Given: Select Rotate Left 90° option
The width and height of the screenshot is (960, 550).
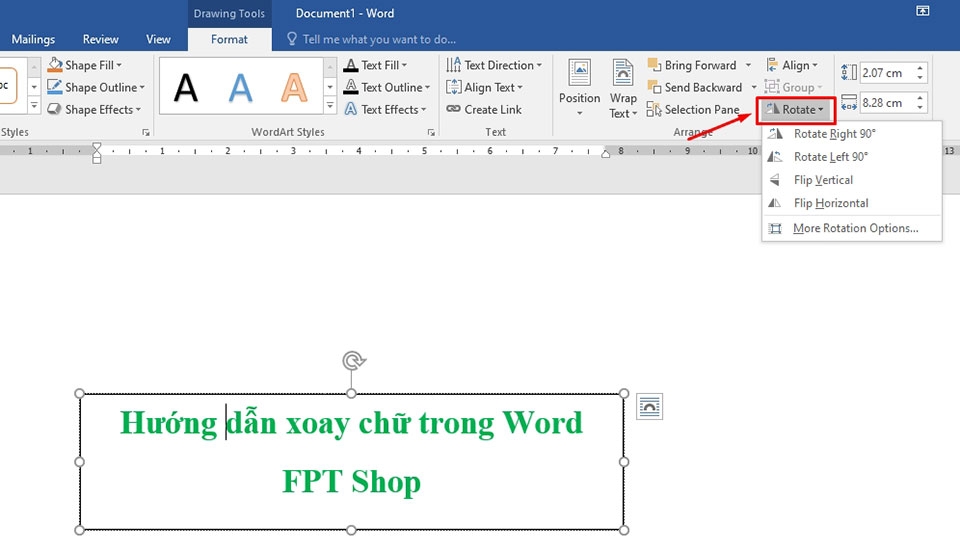Looking at the screenshot, I should (851, 157).
